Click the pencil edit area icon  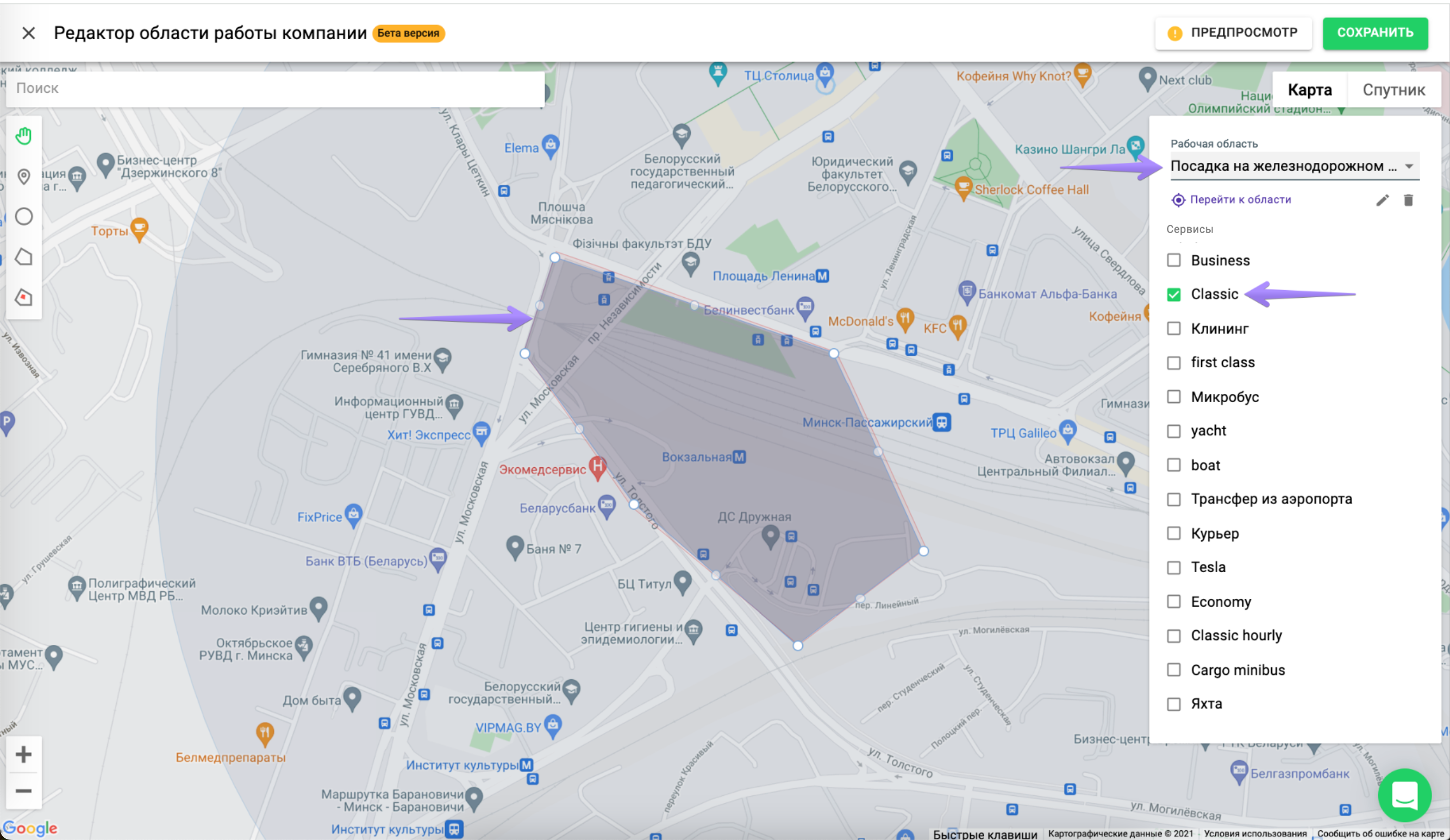pyautogui.click(x=1382, y=200)
